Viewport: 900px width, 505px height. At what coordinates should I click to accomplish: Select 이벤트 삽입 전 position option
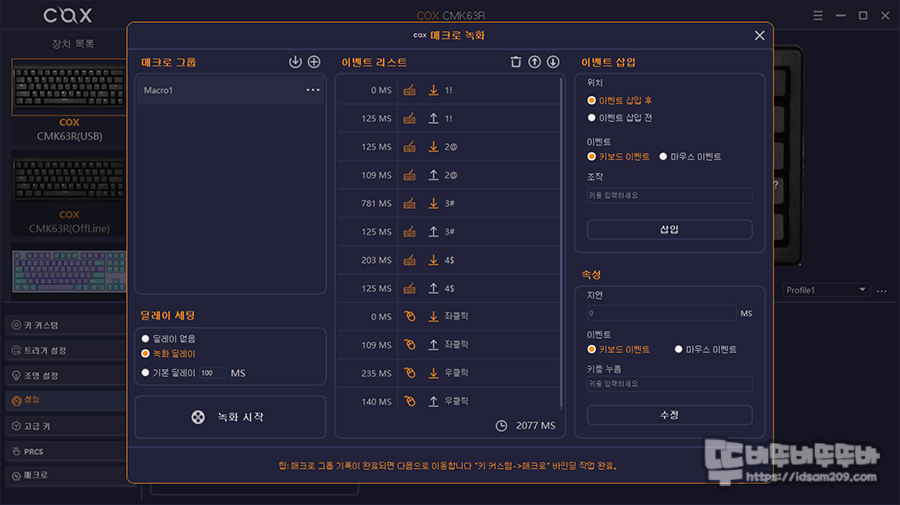tap(619, 118)
